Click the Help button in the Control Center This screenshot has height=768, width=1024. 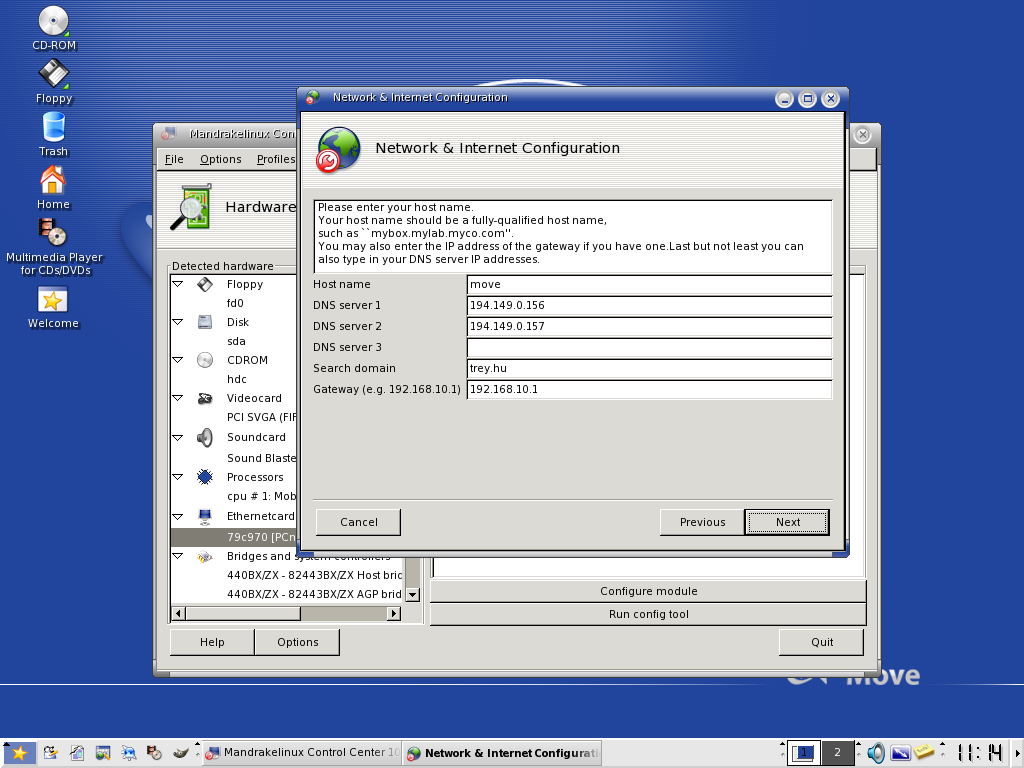point(212,642)
